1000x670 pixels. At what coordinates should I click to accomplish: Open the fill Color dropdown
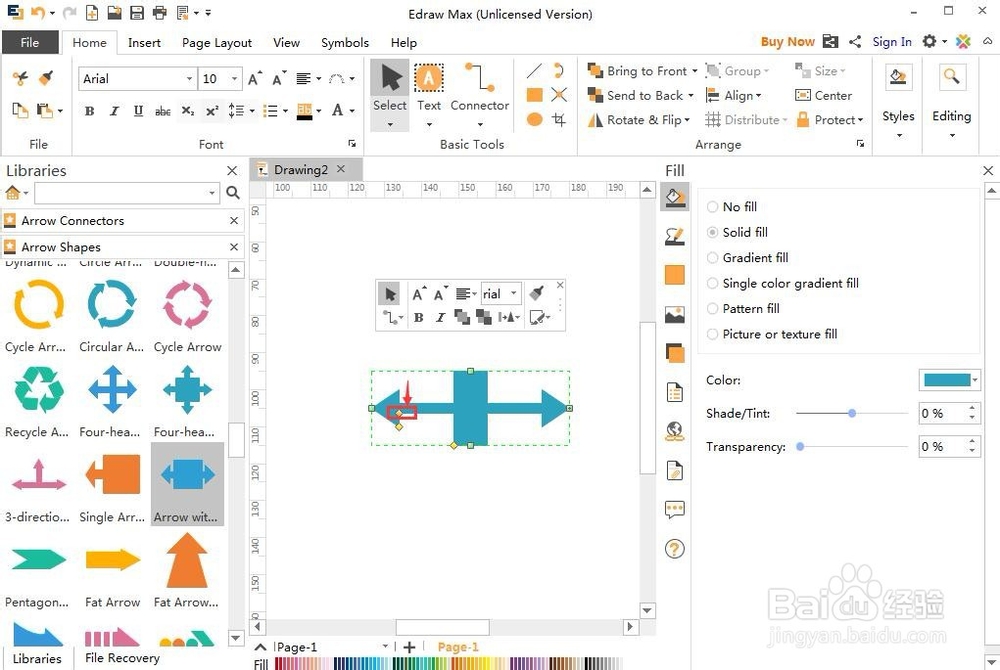[x=975, y=380]
